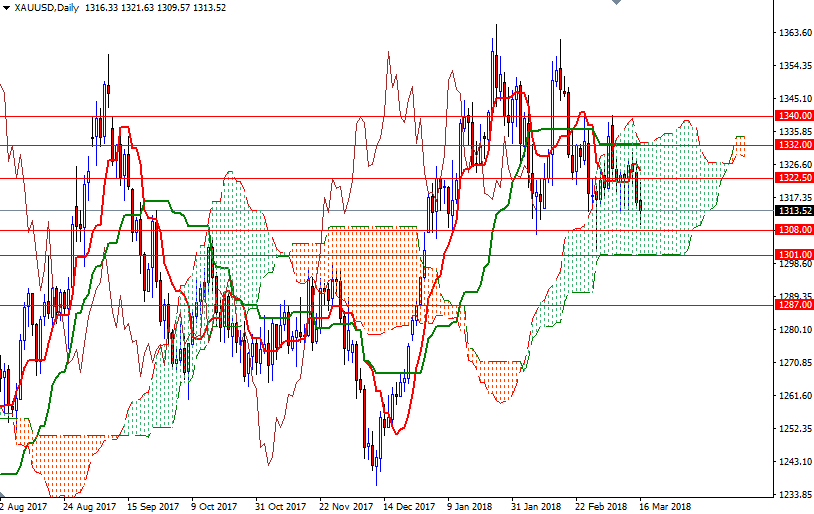Click the 1233.85 price scale value

[795, 494]
